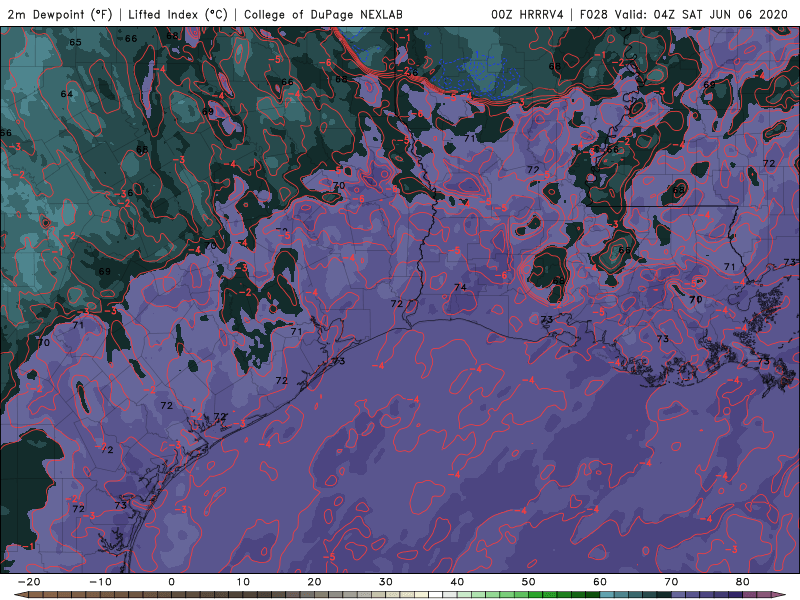Click the "64" dewpoint value on the map
Viewport: 800px width, 600px height.
pyautogui.click(x=66, y=94)
